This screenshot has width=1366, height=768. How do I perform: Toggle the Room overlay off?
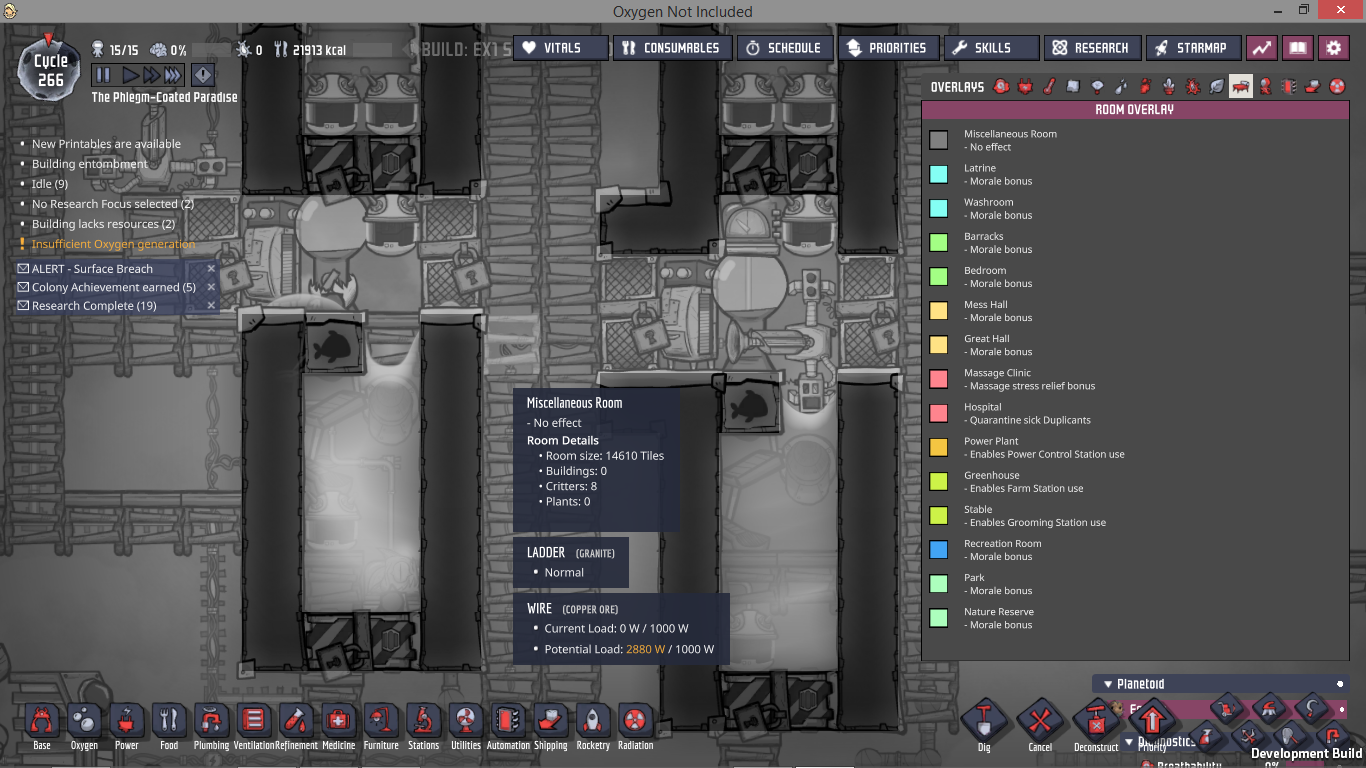pos(1241,87)
